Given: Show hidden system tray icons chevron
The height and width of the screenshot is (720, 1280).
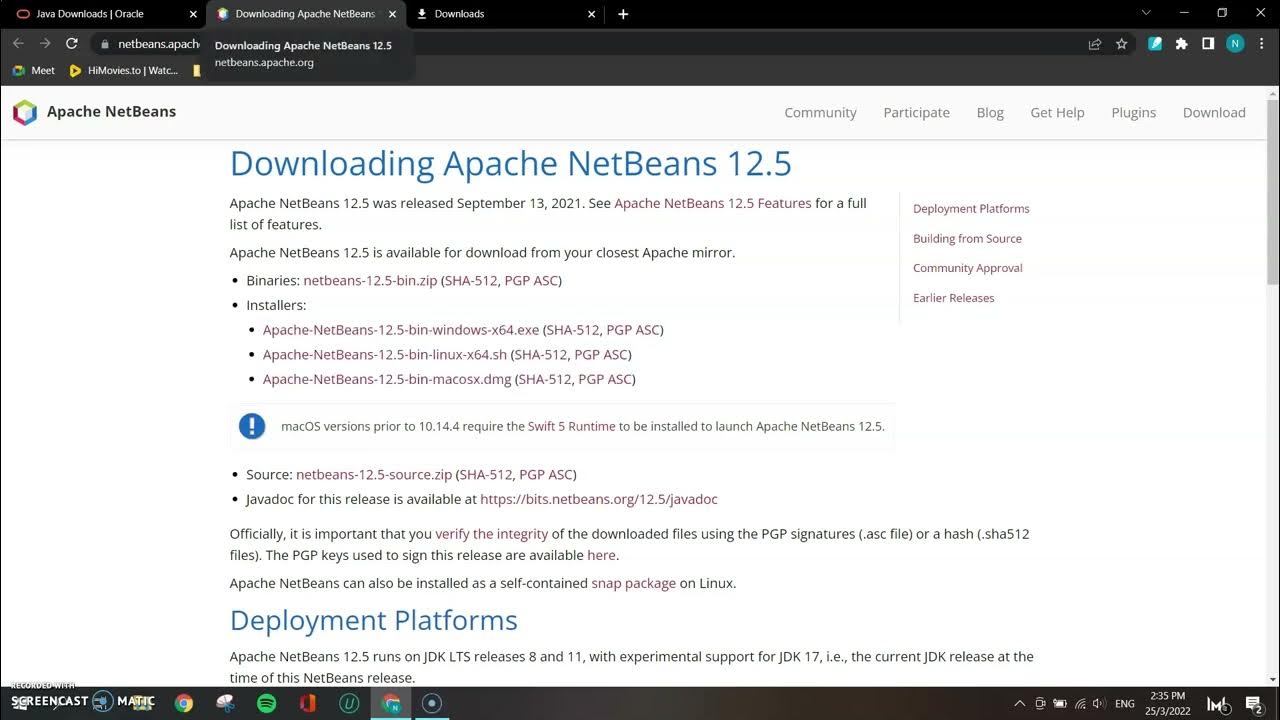Looking at the screenshot, I should tap(1019, 703).
